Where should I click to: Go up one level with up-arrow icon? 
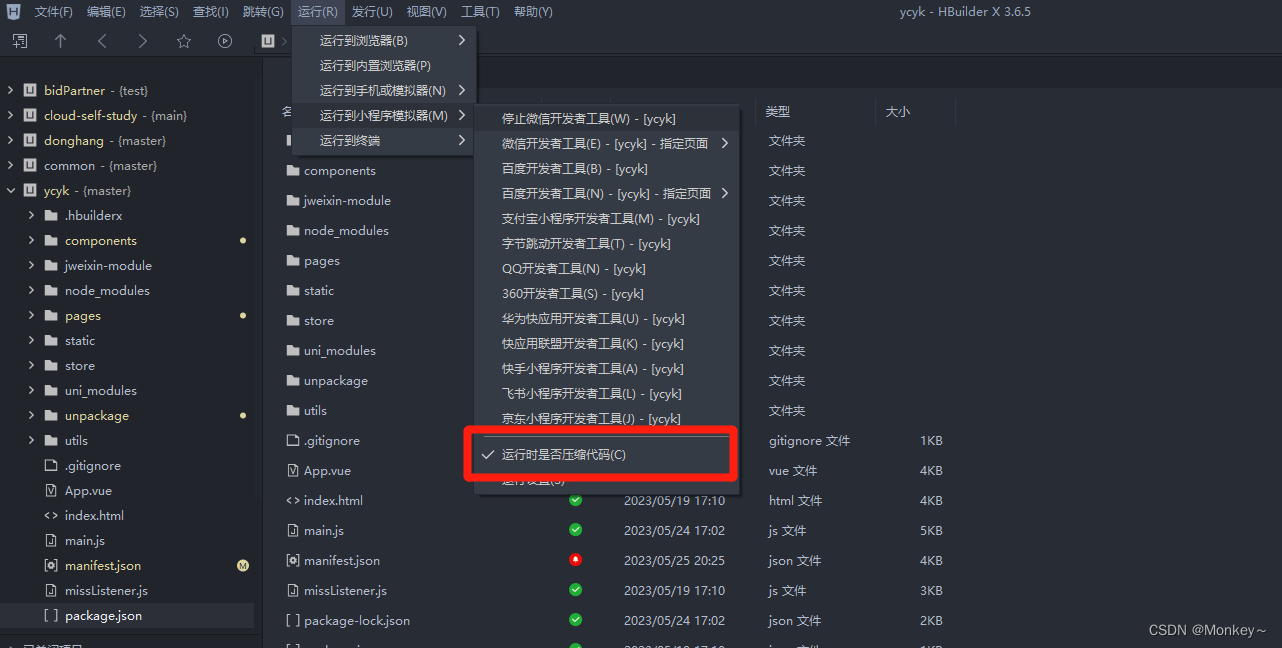click(x=60, y=41)
